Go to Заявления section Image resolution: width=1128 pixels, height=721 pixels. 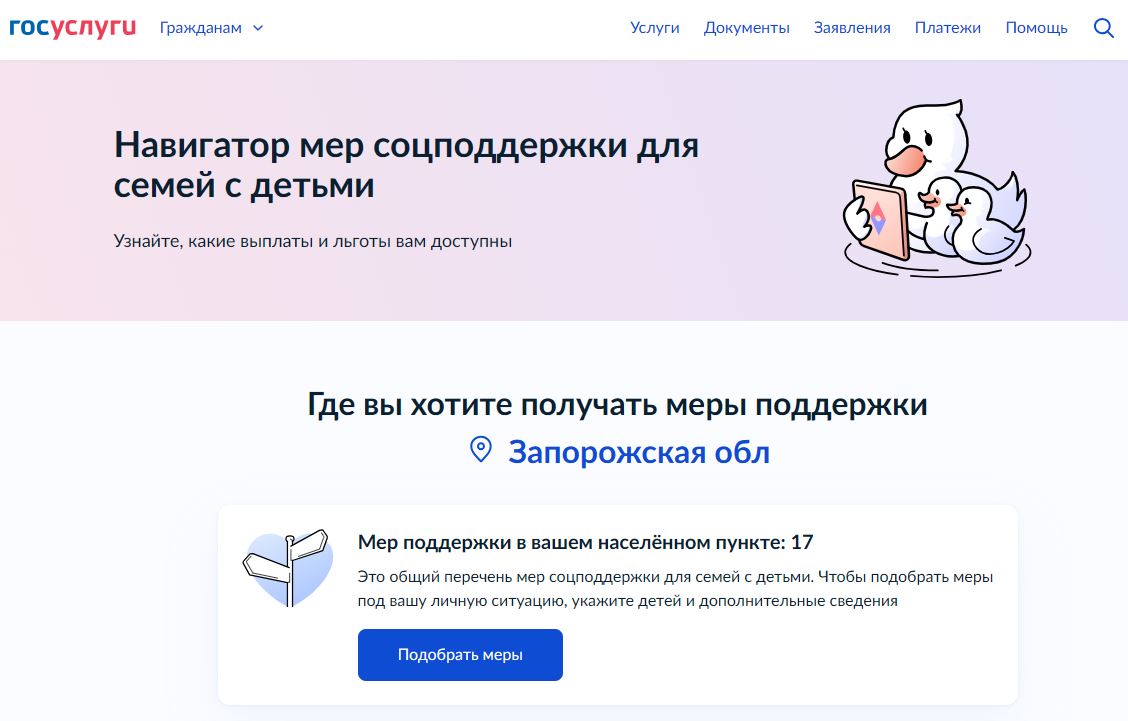(852, 27)
